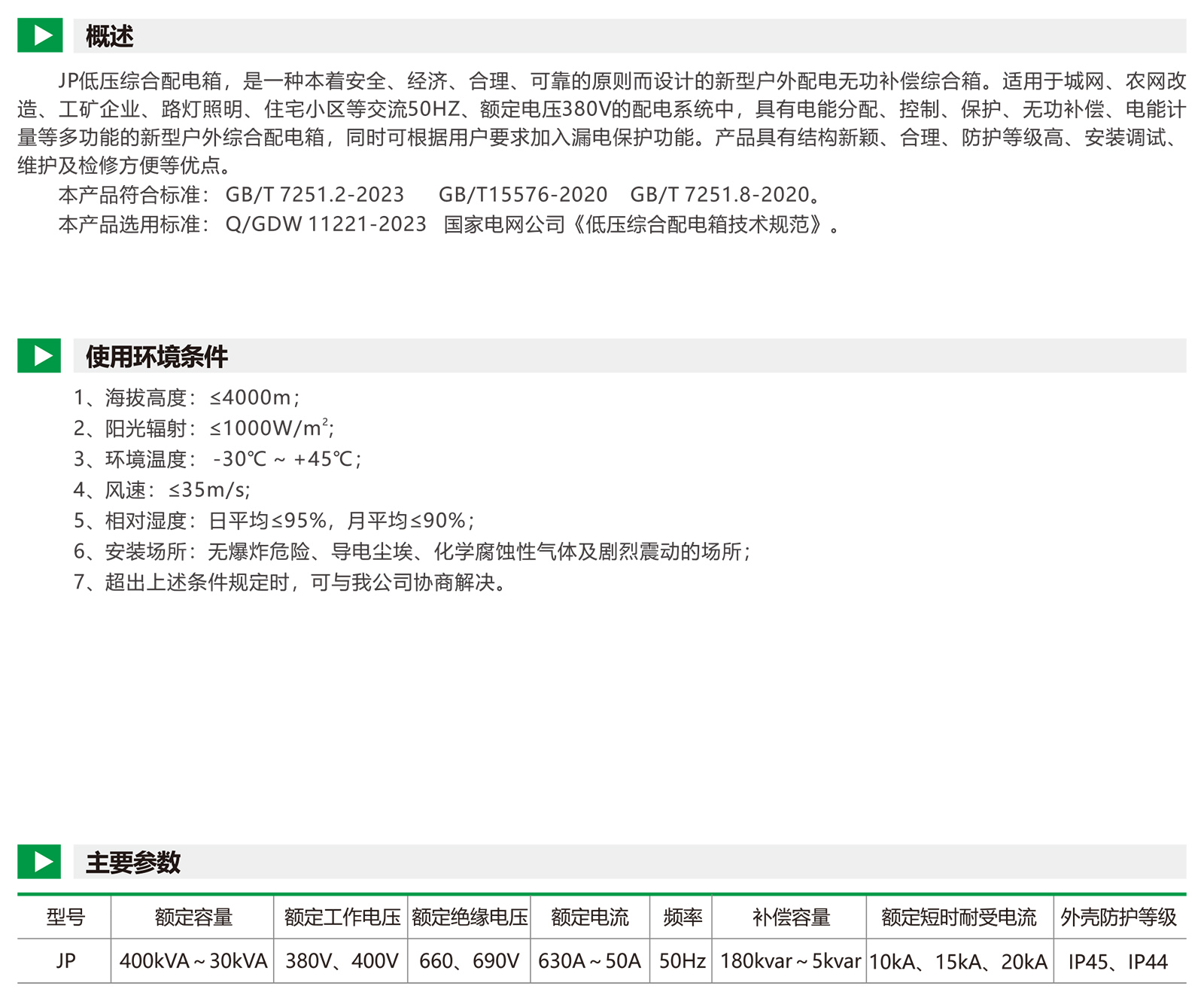Viewport: 1204px width, 1001px height.
Task: Click the 额定容量 column header
Action: [x=193, y=917]
